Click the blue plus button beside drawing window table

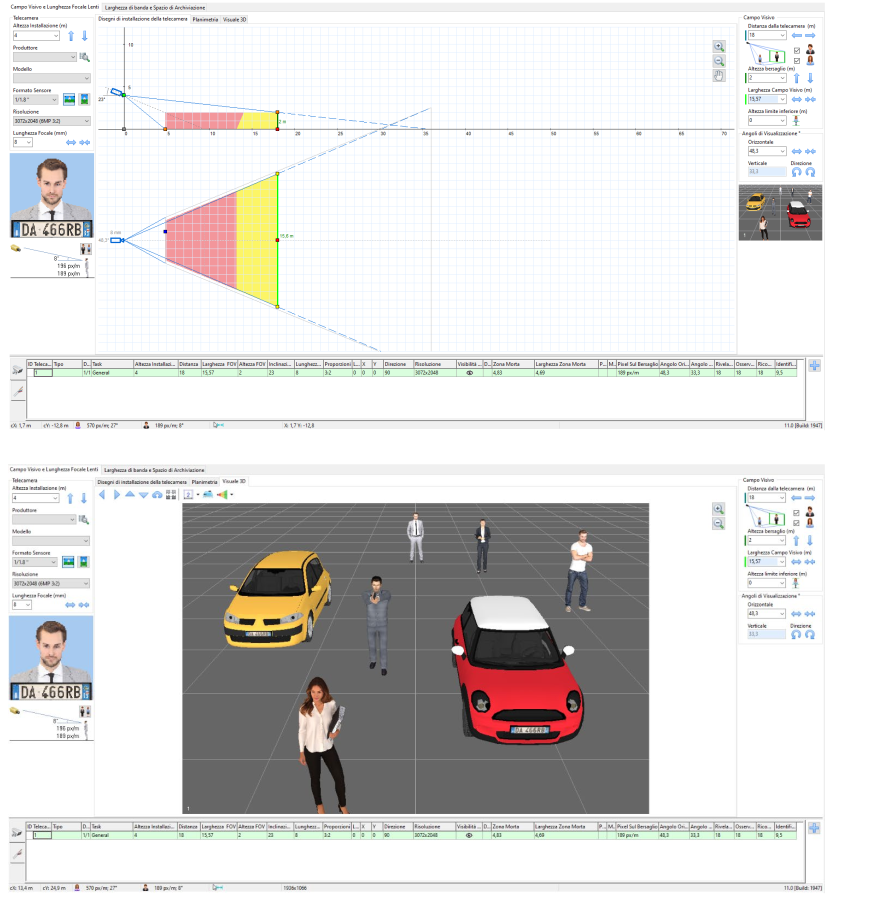click(813, 366)
